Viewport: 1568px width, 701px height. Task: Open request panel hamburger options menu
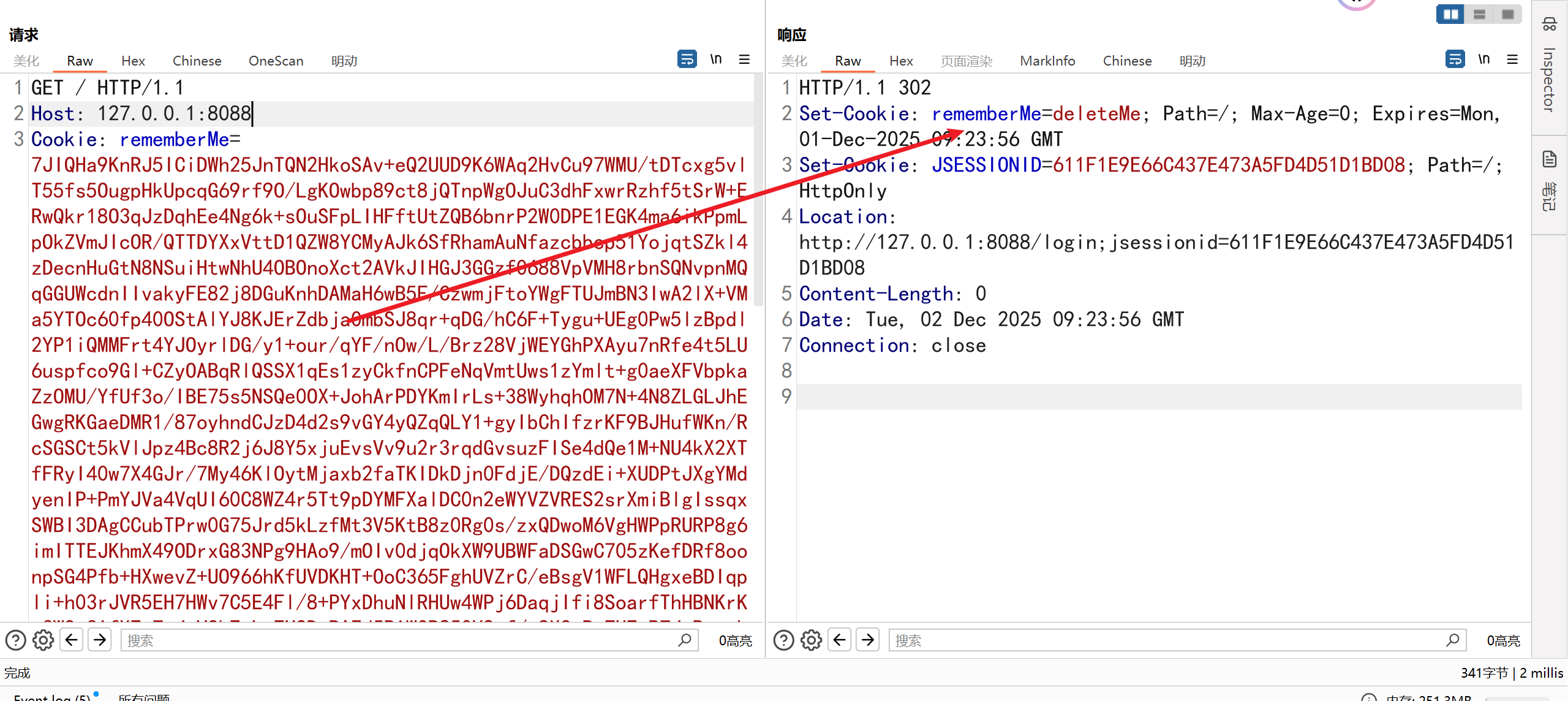pos(744,59)
